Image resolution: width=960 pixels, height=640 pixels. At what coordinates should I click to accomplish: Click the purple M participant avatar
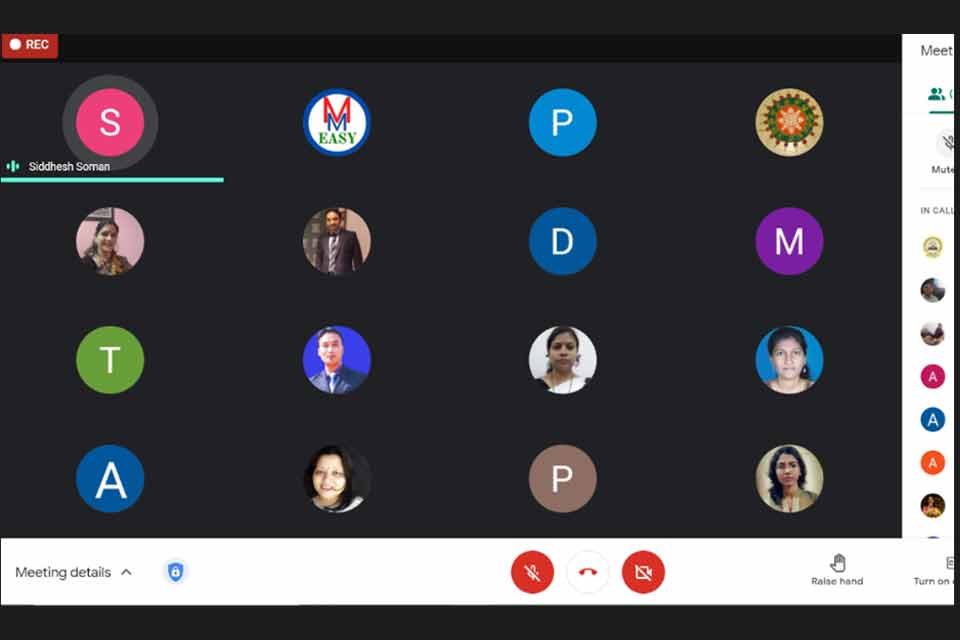pos(789,241)
